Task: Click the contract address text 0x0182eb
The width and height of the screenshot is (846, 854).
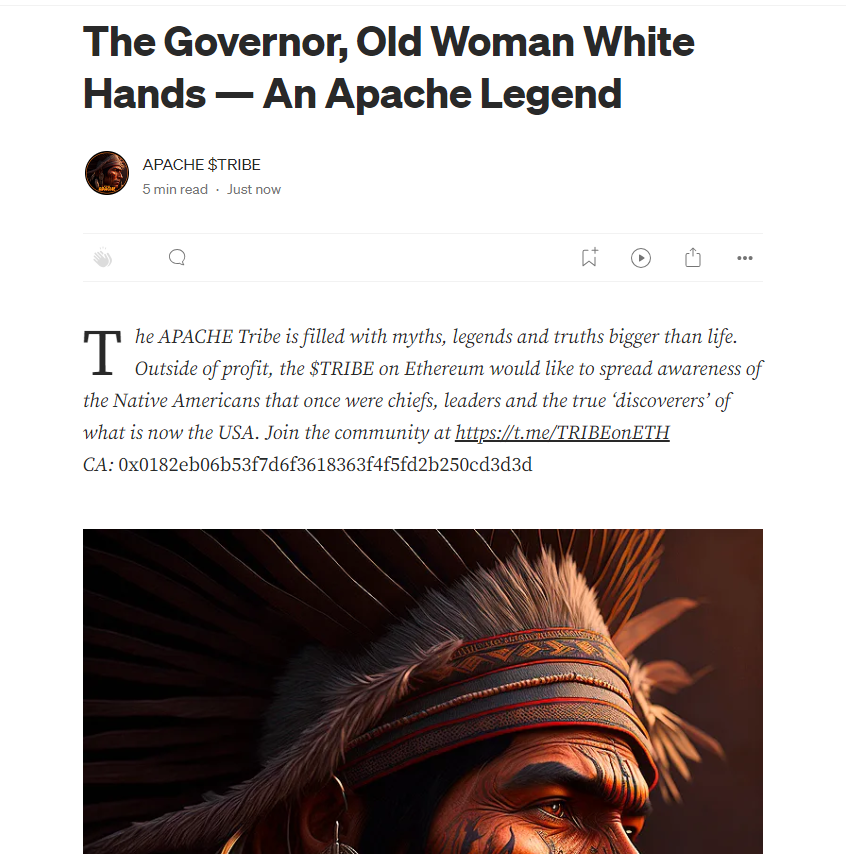Action: click(x=325, y=465)
